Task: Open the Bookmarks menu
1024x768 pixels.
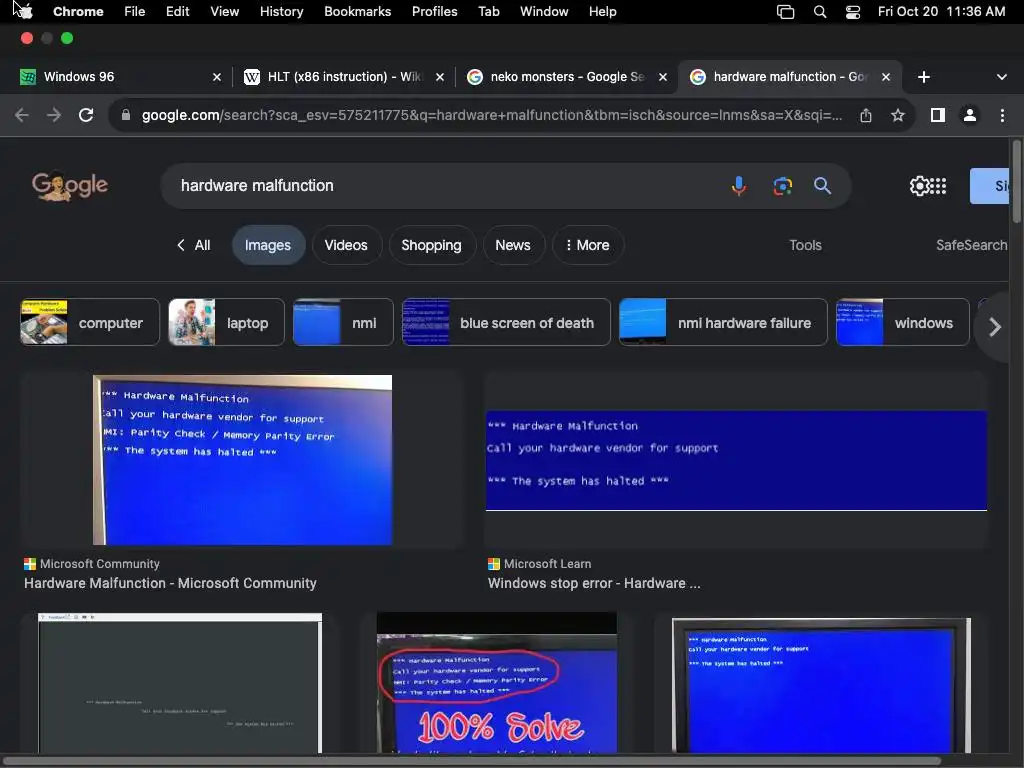Action: [357, 11]
